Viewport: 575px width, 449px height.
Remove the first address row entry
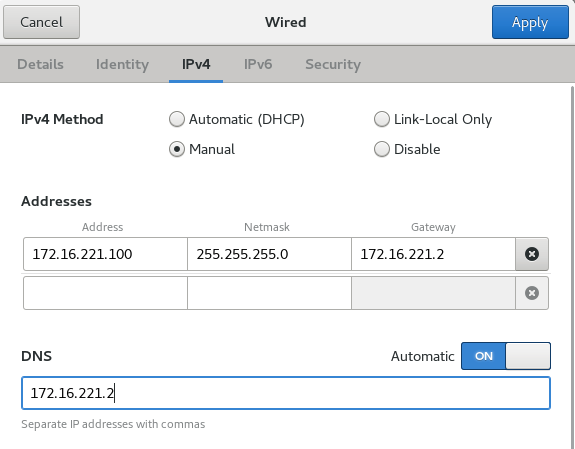[x=532, y=254]
